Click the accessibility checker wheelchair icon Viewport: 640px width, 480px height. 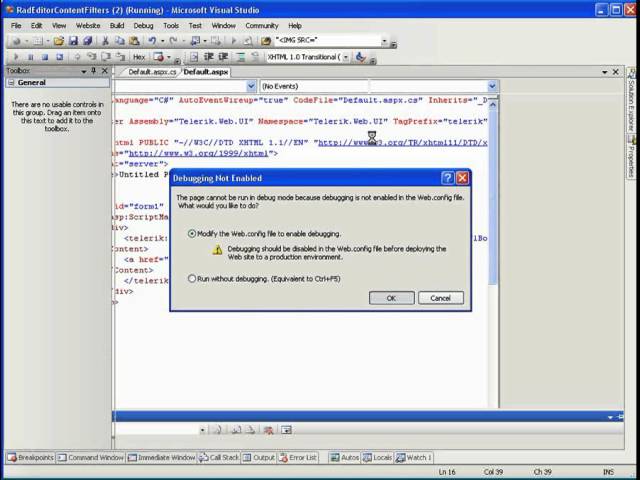tap(360, 57)
